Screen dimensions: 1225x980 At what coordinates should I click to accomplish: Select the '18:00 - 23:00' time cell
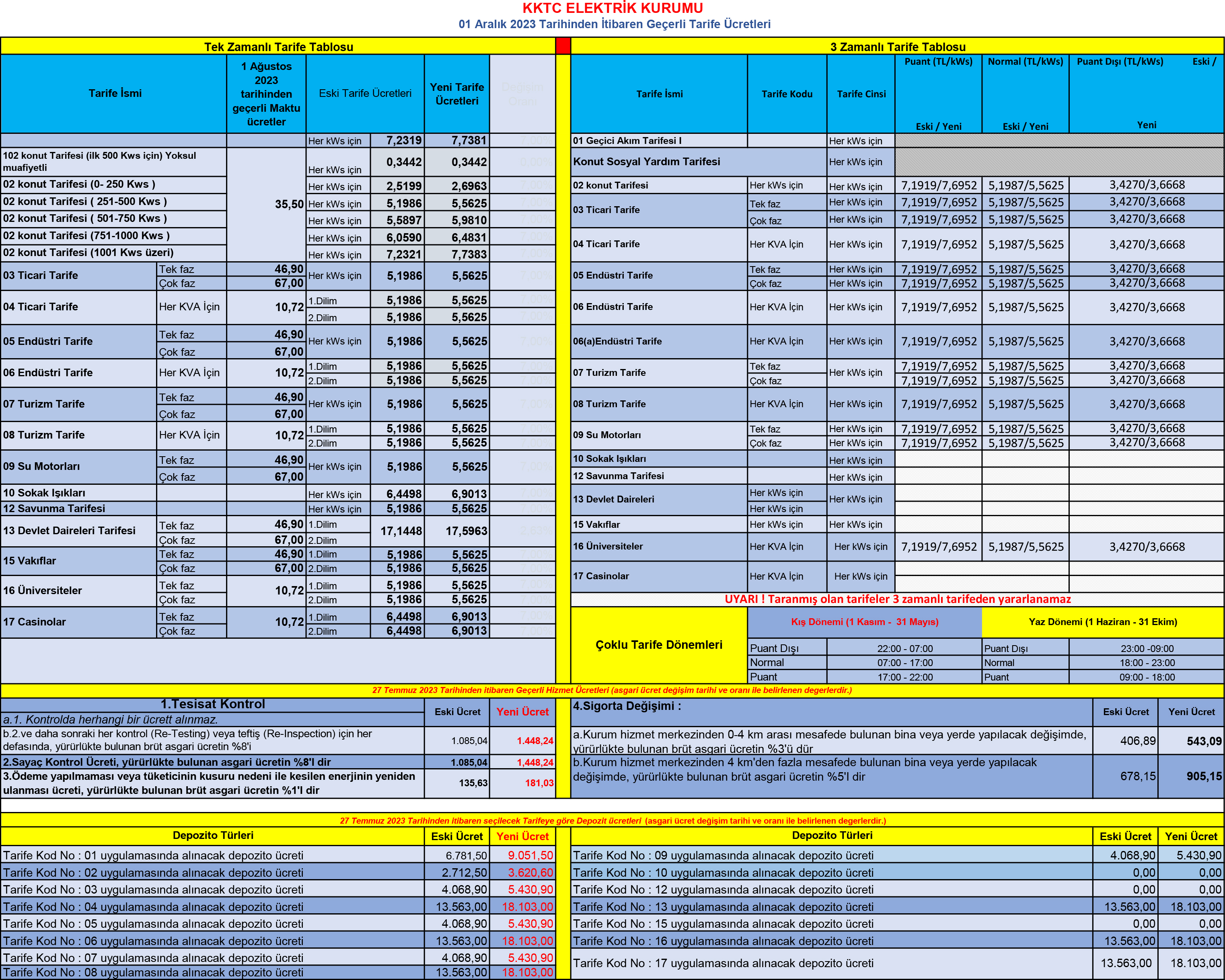(x=1147, y=662)
